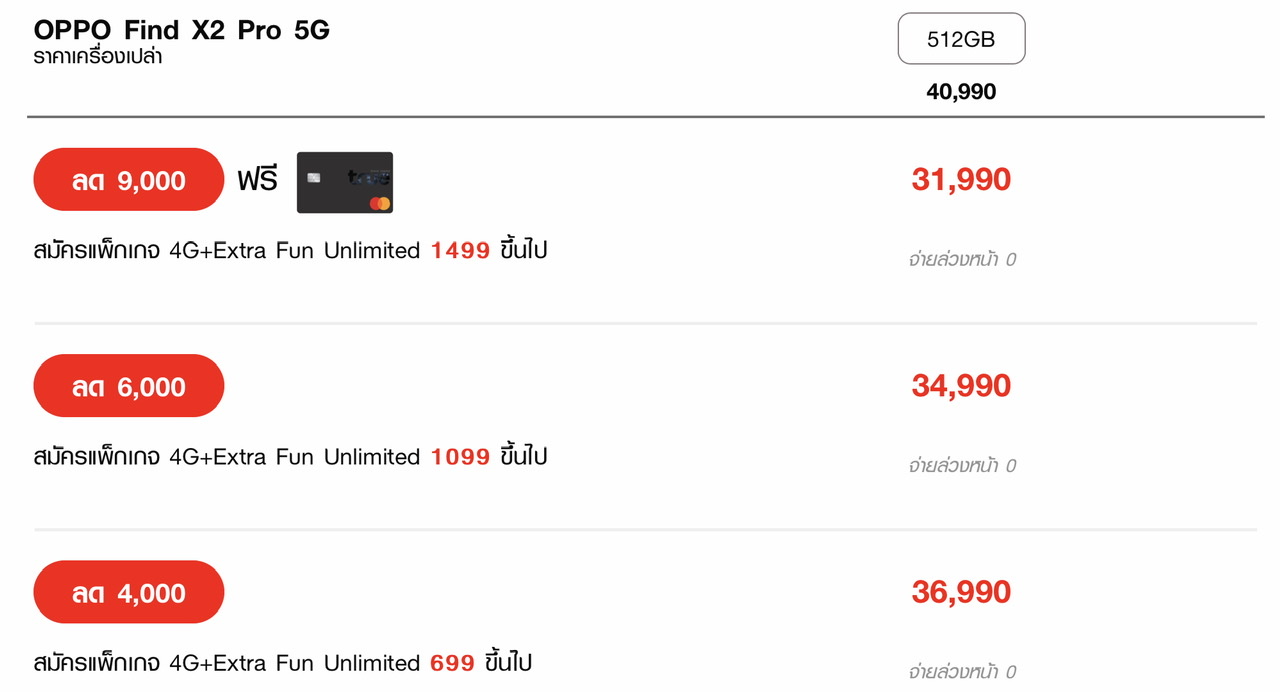
Task: Click the Mastercard logo on the card
Action: coord(379,203)
